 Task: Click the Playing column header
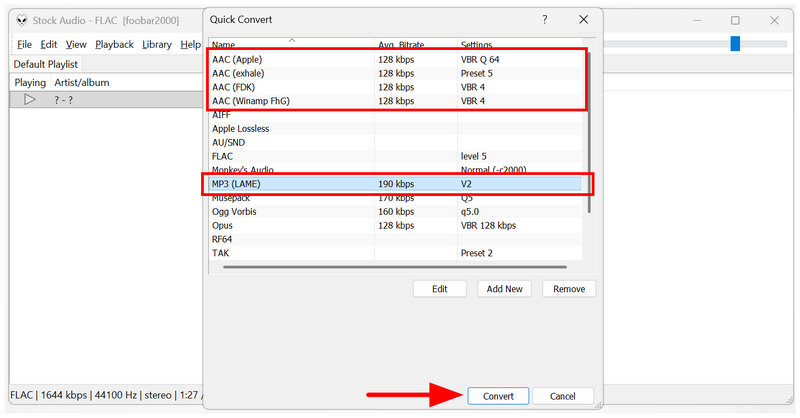point(30,82)
